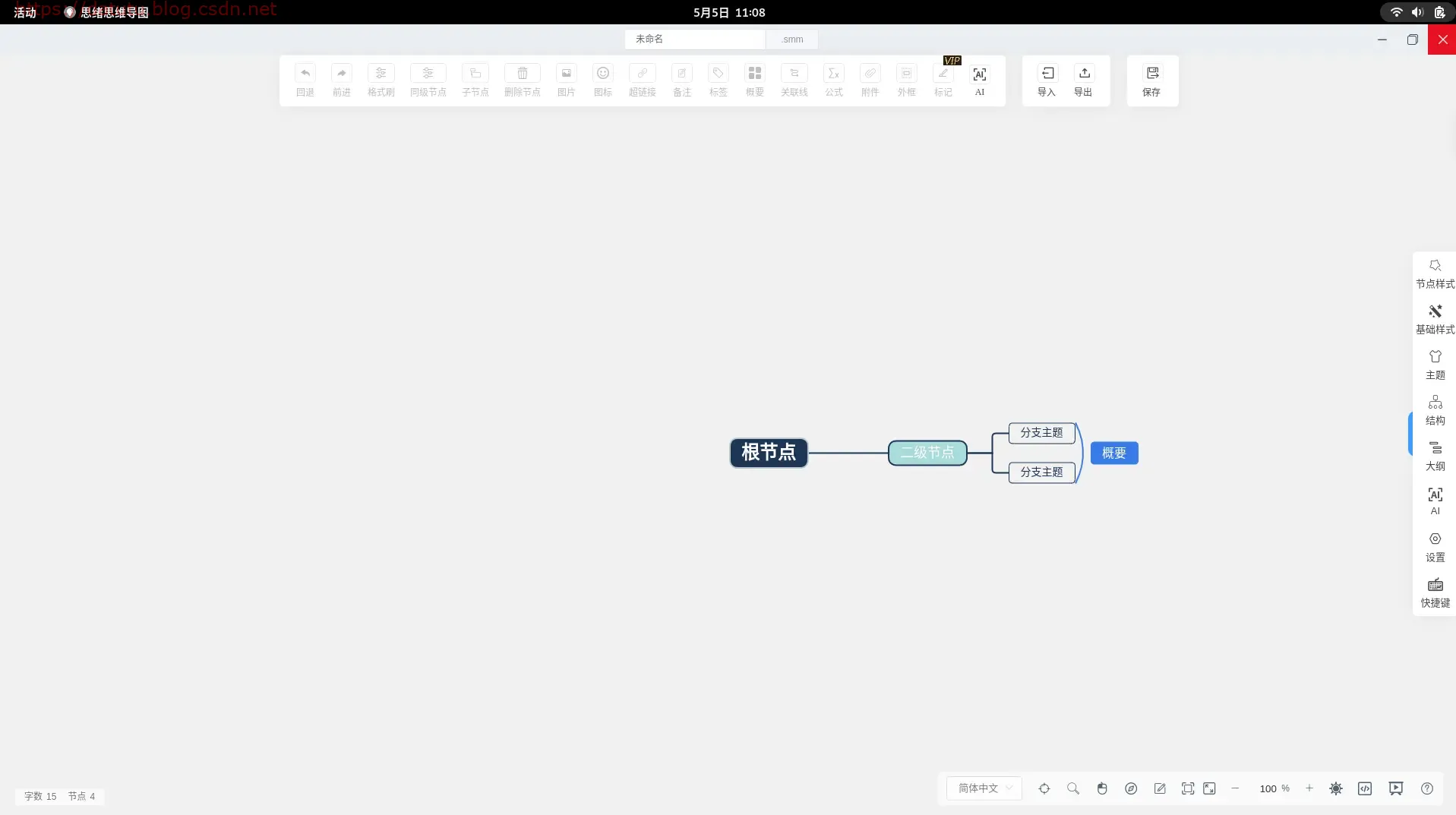Open the 结构 structure panel
Screen dimensions: 1456x815
pos(1435,411)
